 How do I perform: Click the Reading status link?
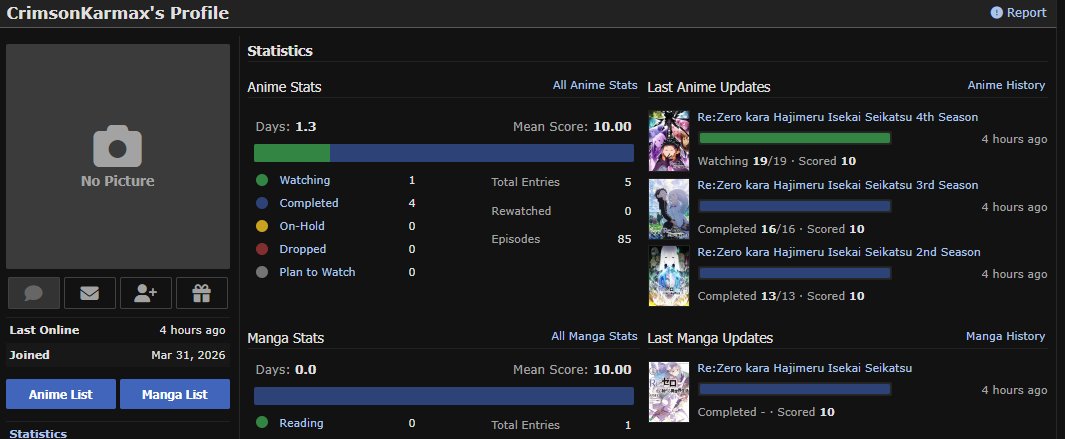(301, 423)
